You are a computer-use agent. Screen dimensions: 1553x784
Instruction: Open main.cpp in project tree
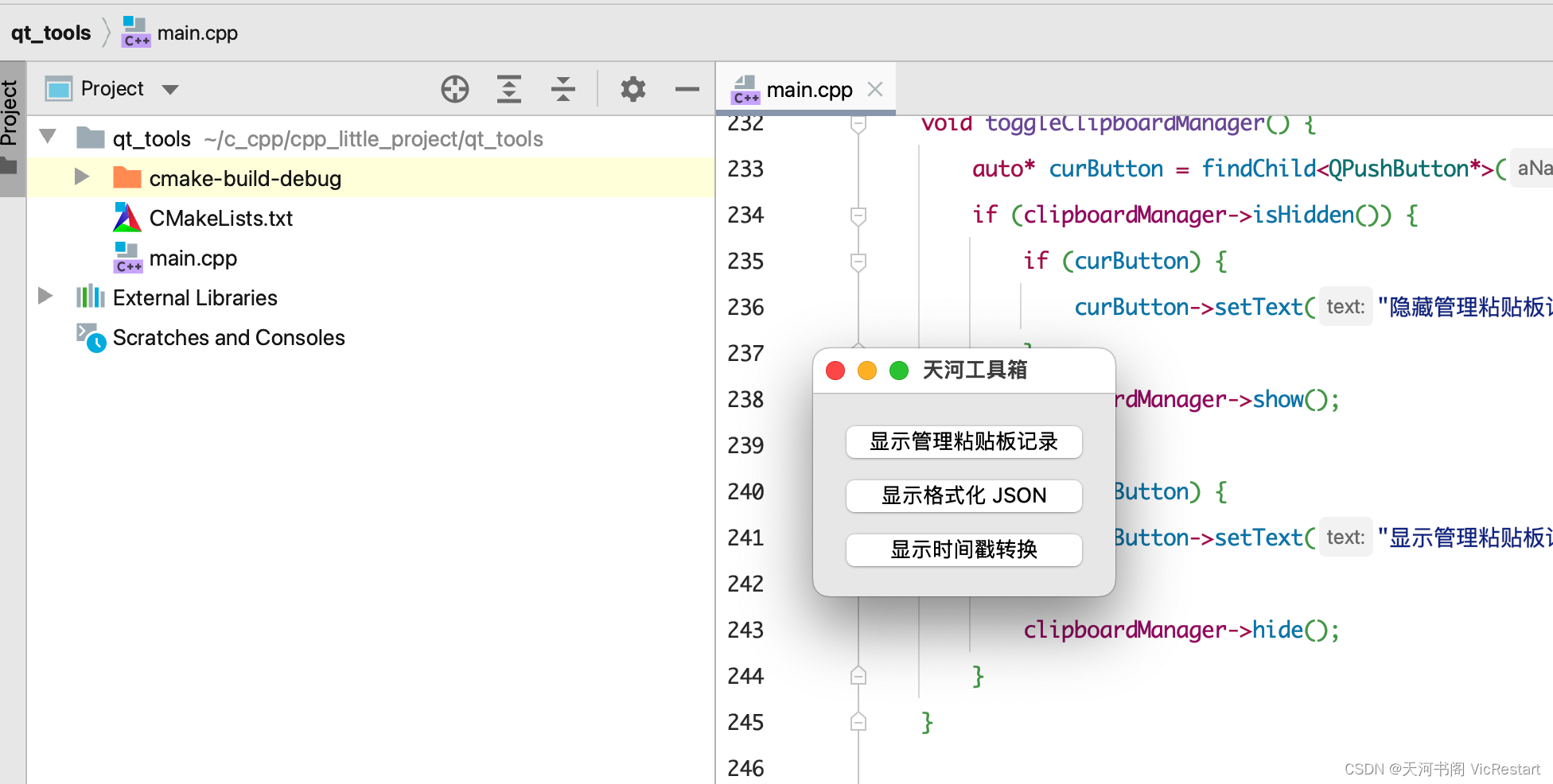193,258
